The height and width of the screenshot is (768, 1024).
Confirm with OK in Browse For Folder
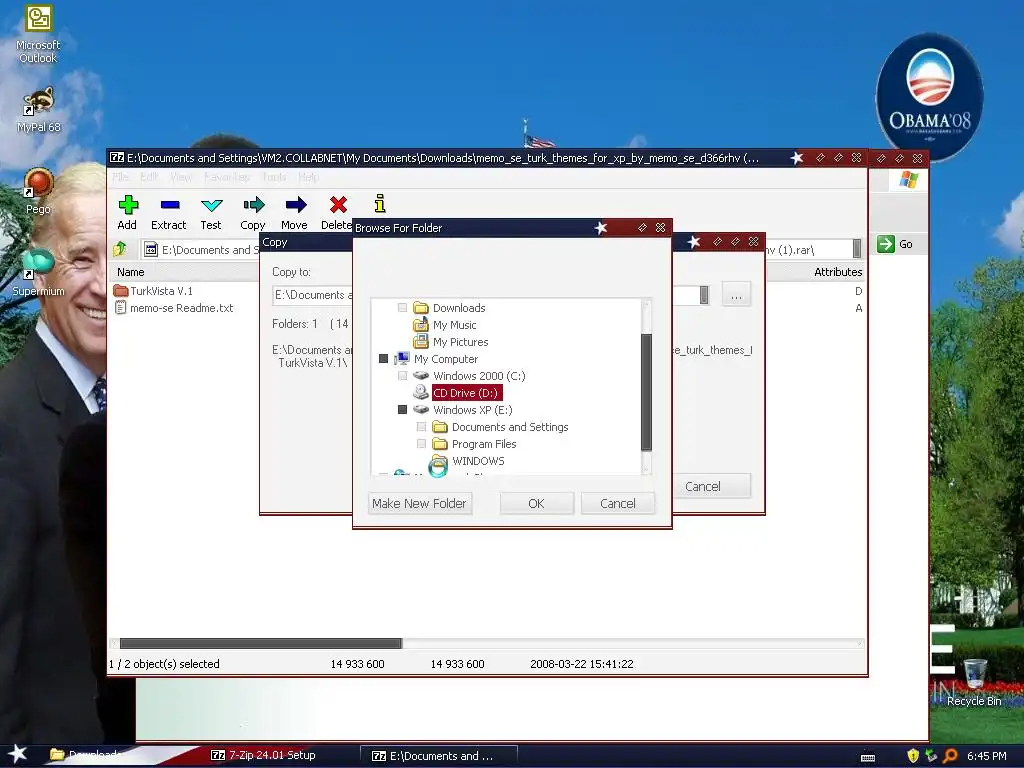537,504
